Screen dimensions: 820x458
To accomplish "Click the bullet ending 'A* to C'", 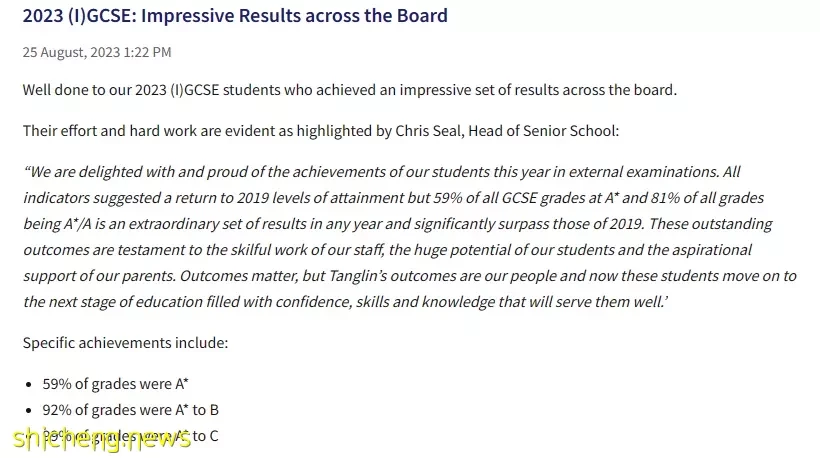I will pyautogui.click(x=130, y=436).
